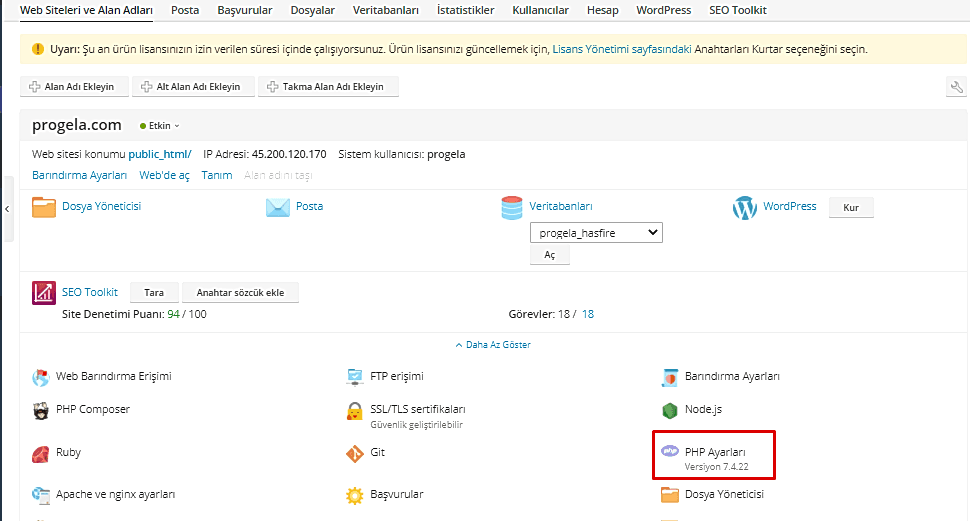Image resolution: width=970 pixels, height=521 pixels.
Task: Open the Etkin status dropdown
Action: pos(160,126)
